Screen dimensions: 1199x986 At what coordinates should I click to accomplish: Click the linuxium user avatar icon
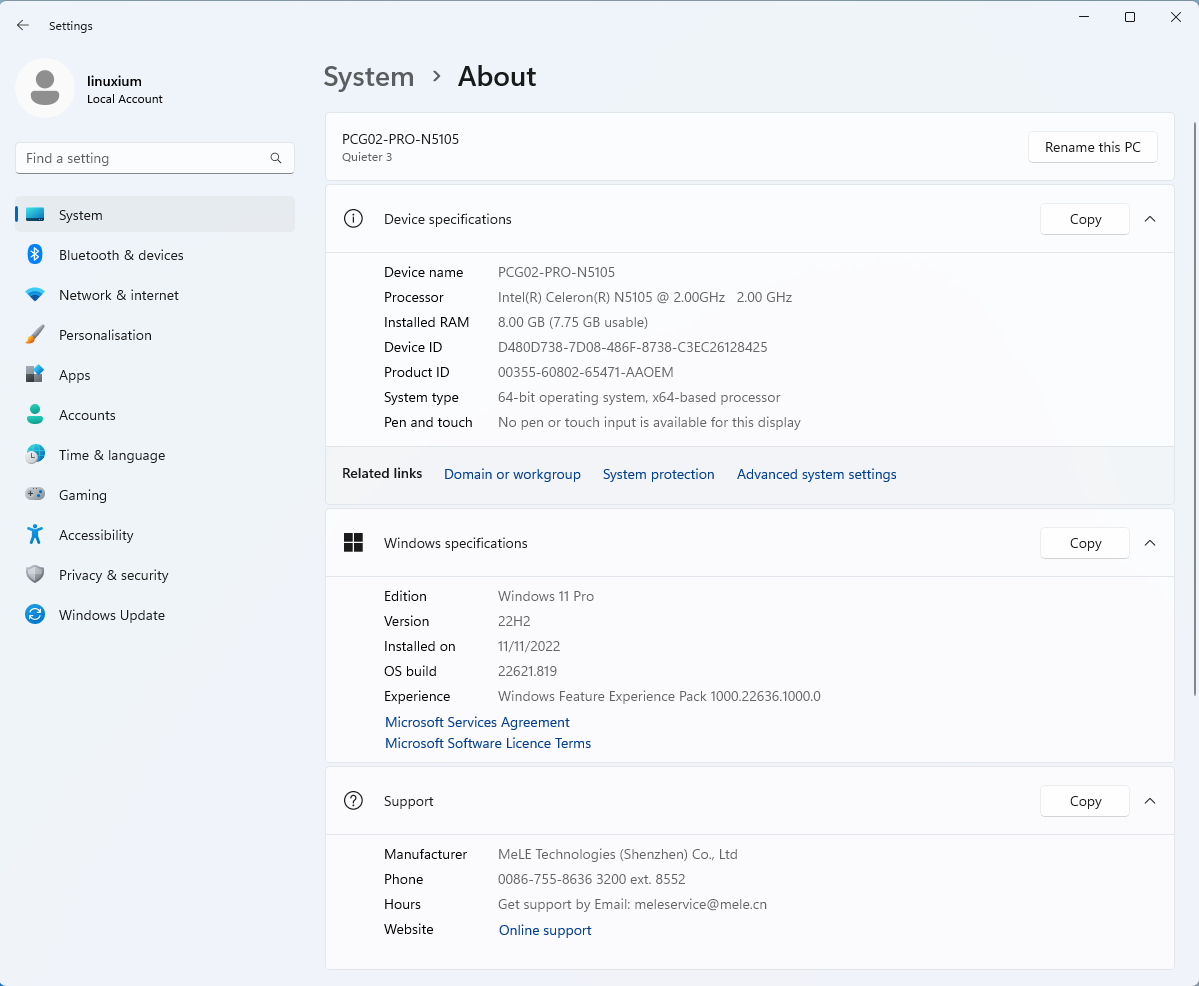[45, 88]
